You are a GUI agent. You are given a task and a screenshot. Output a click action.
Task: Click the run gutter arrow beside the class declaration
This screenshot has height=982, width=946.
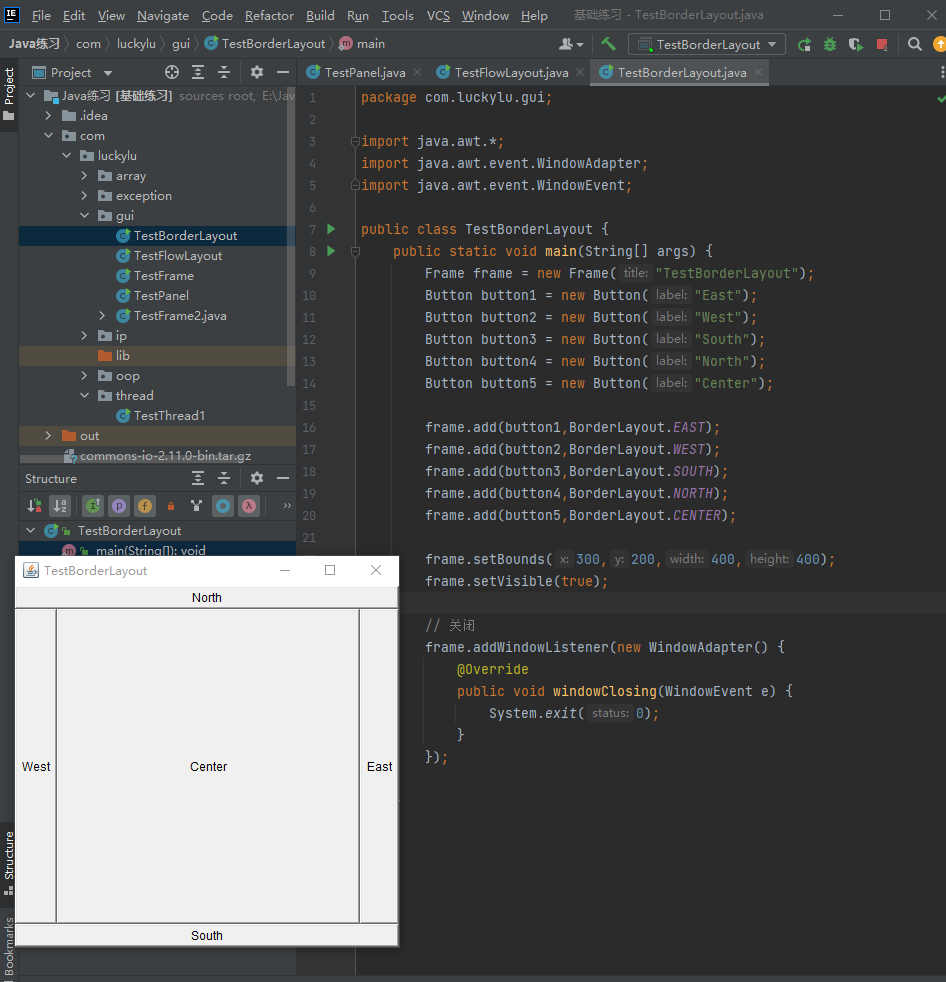[332, 229]
